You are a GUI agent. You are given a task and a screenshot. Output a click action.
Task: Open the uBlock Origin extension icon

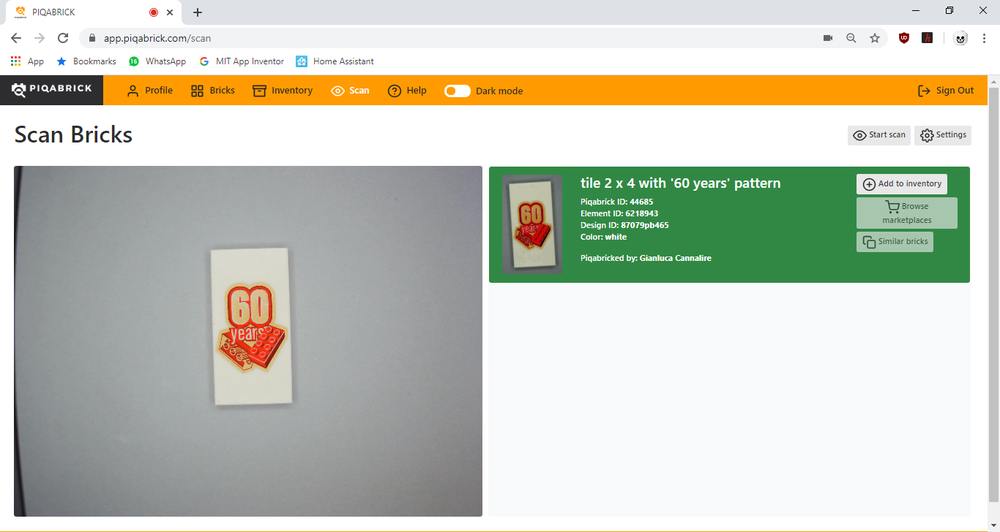coord(904,38)
